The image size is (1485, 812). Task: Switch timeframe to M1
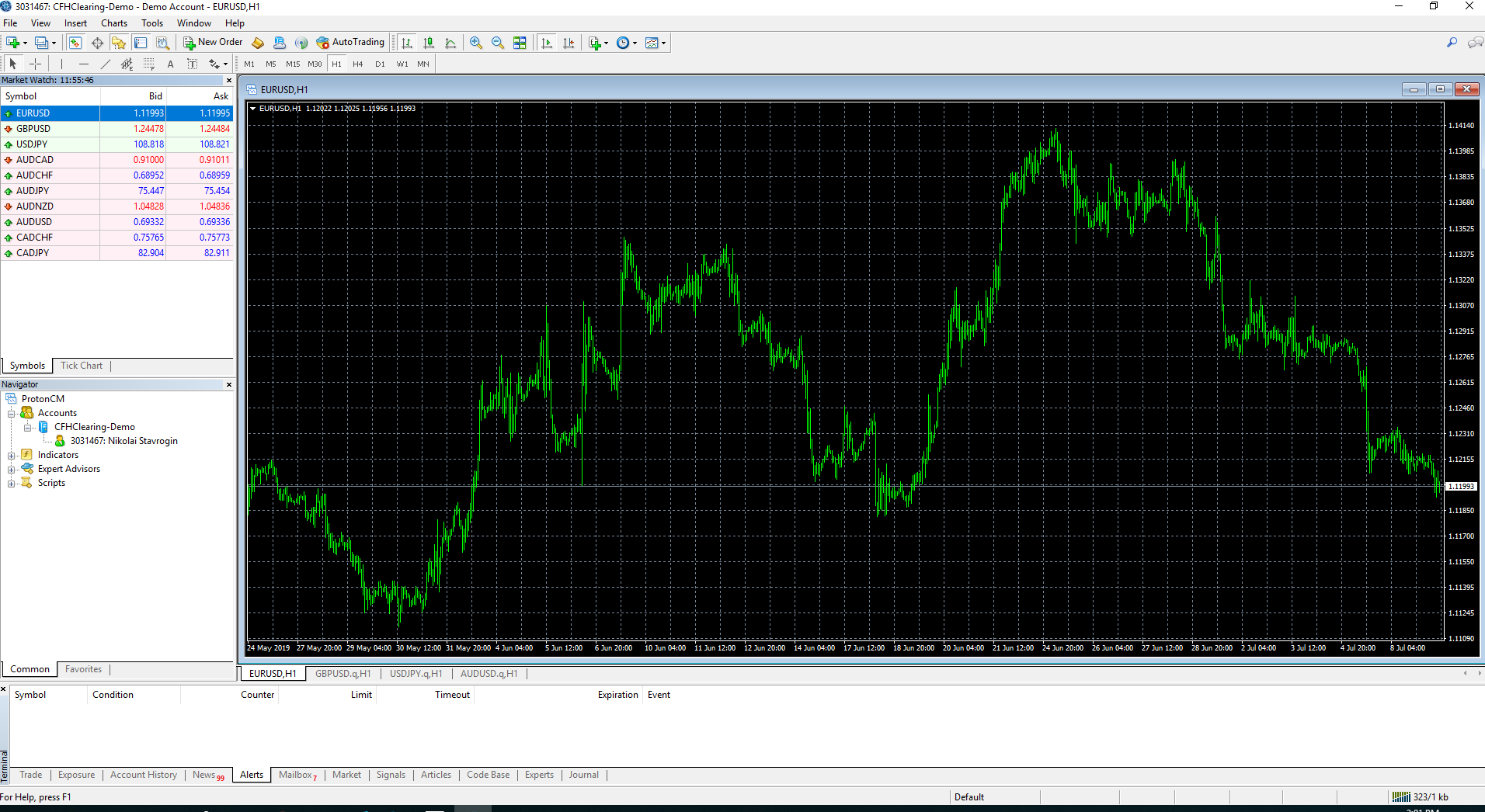[x=249, y=64]
